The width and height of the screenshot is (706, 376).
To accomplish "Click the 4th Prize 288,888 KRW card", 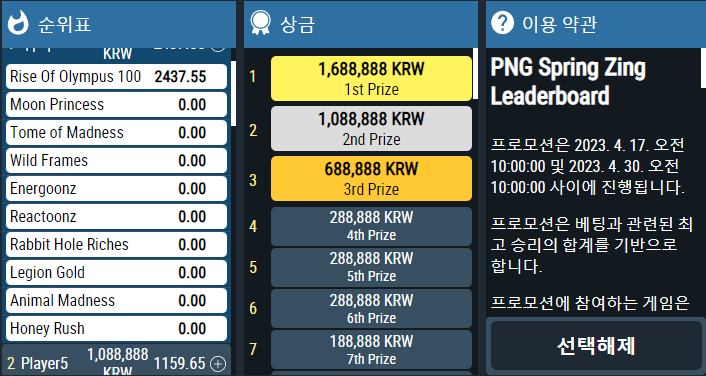I will [371, 226].
